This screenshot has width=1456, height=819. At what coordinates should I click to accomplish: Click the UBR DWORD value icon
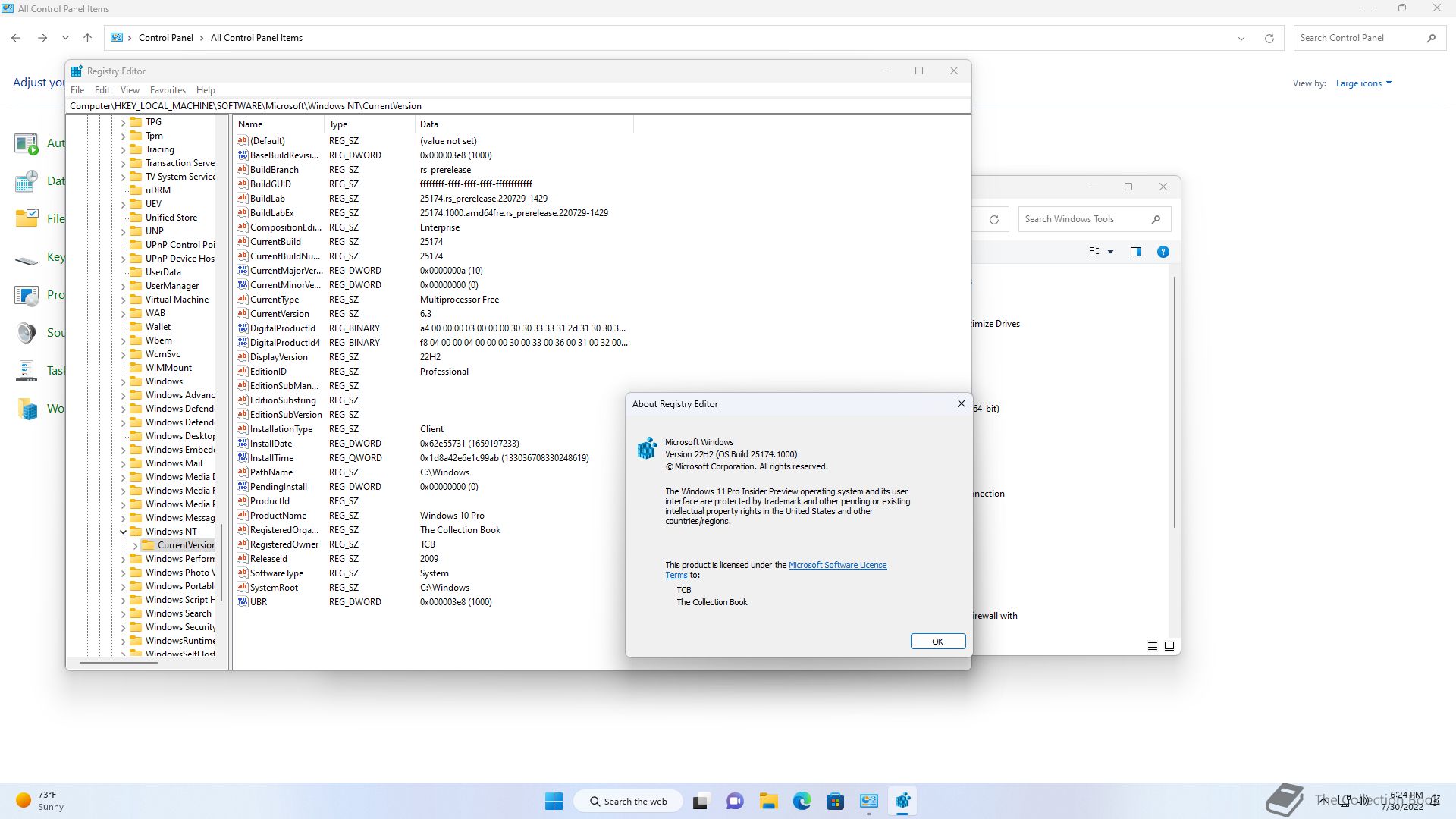[243, 601]
